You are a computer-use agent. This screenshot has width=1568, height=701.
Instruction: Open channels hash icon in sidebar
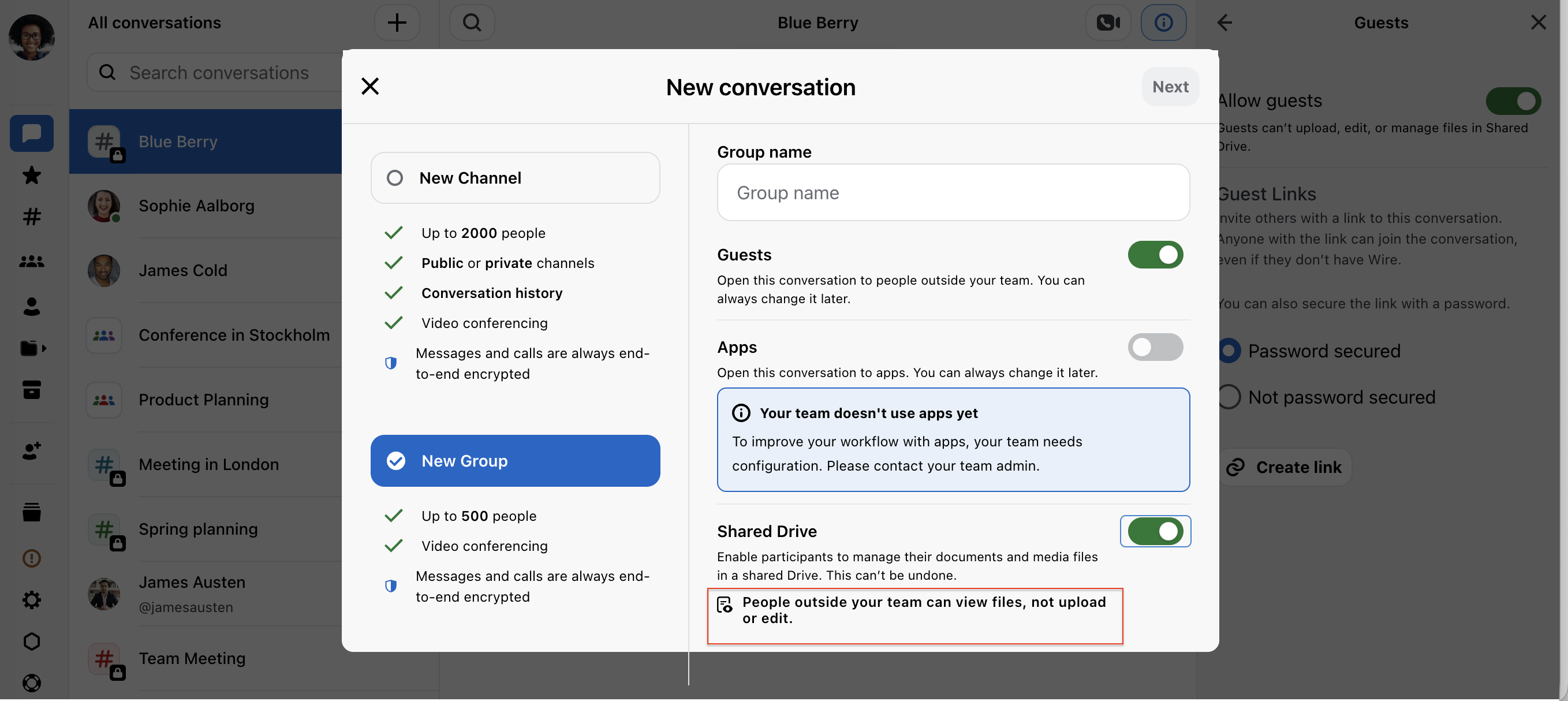(x=31, y=217)
